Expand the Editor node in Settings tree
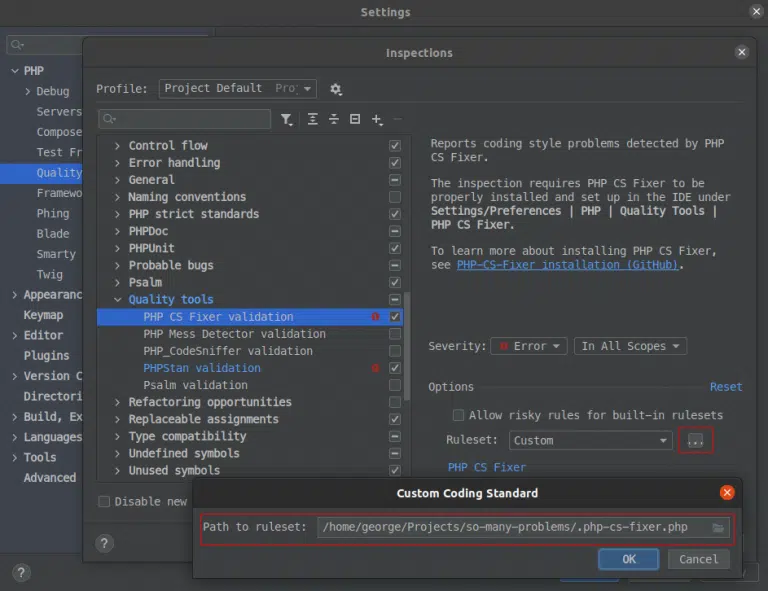Viewport: 768px width, 591px height. tap(14, 335)
